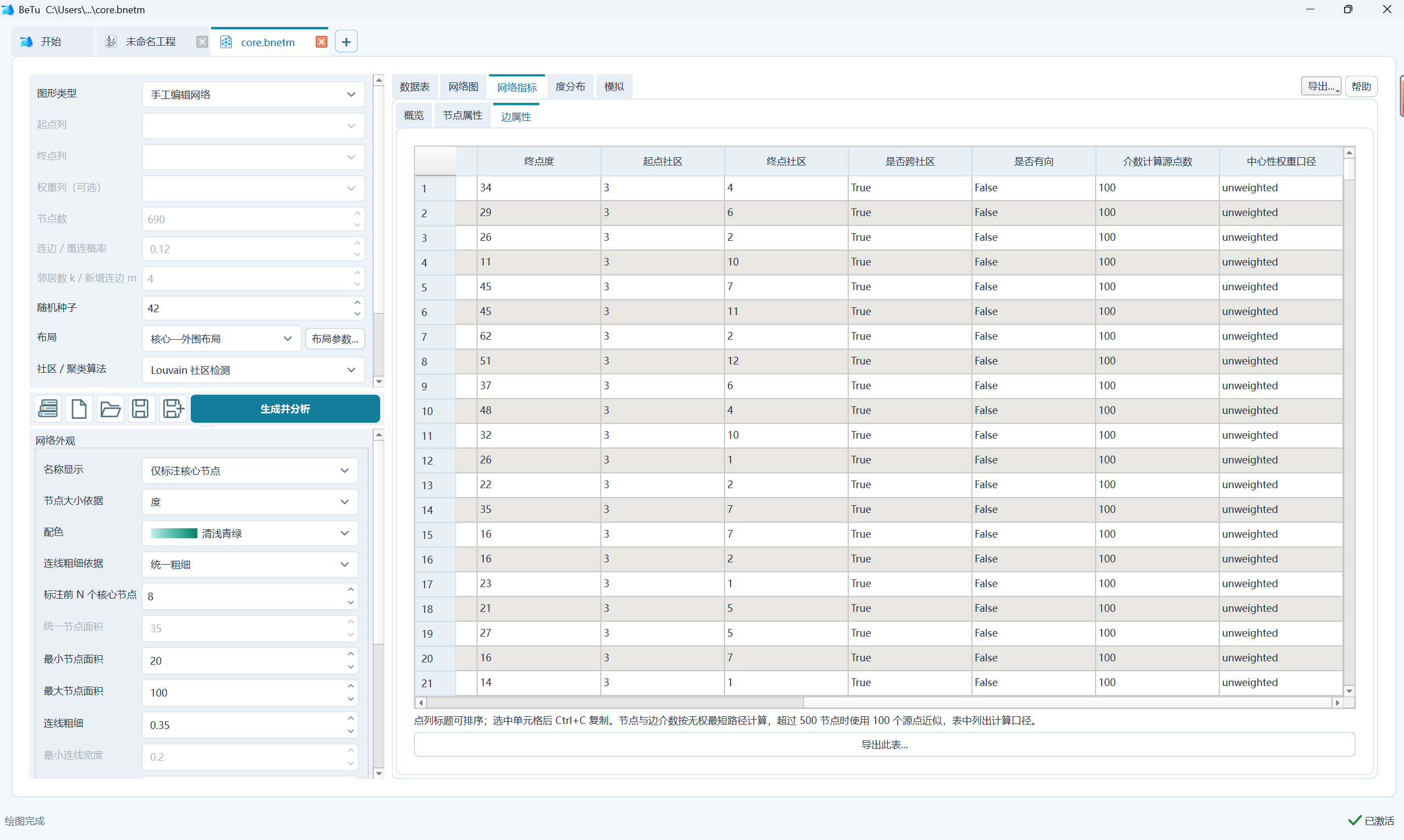Click the 布局参数... button
The width and height of the screenshot is (1404, 840).
pyautogui.click(x=335, y=339)
